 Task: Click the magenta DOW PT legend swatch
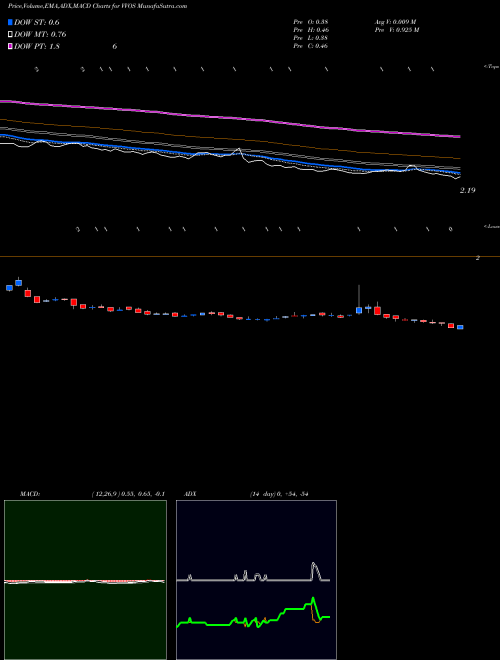10,46
